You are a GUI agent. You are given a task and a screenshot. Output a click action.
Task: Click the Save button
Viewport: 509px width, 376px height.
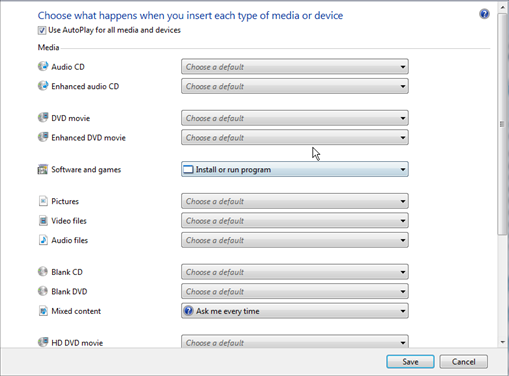tap(410, 362)
